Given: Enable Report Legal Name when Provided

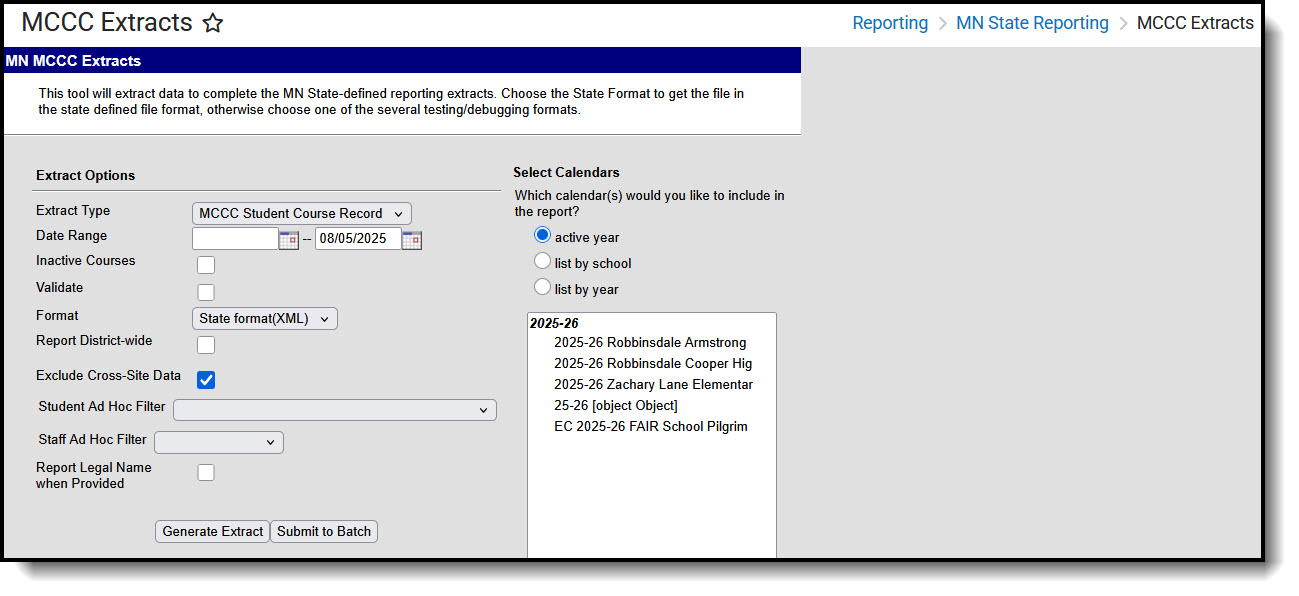Looking at the screenshot, I should pyautogui.click(x=206, y=472).
